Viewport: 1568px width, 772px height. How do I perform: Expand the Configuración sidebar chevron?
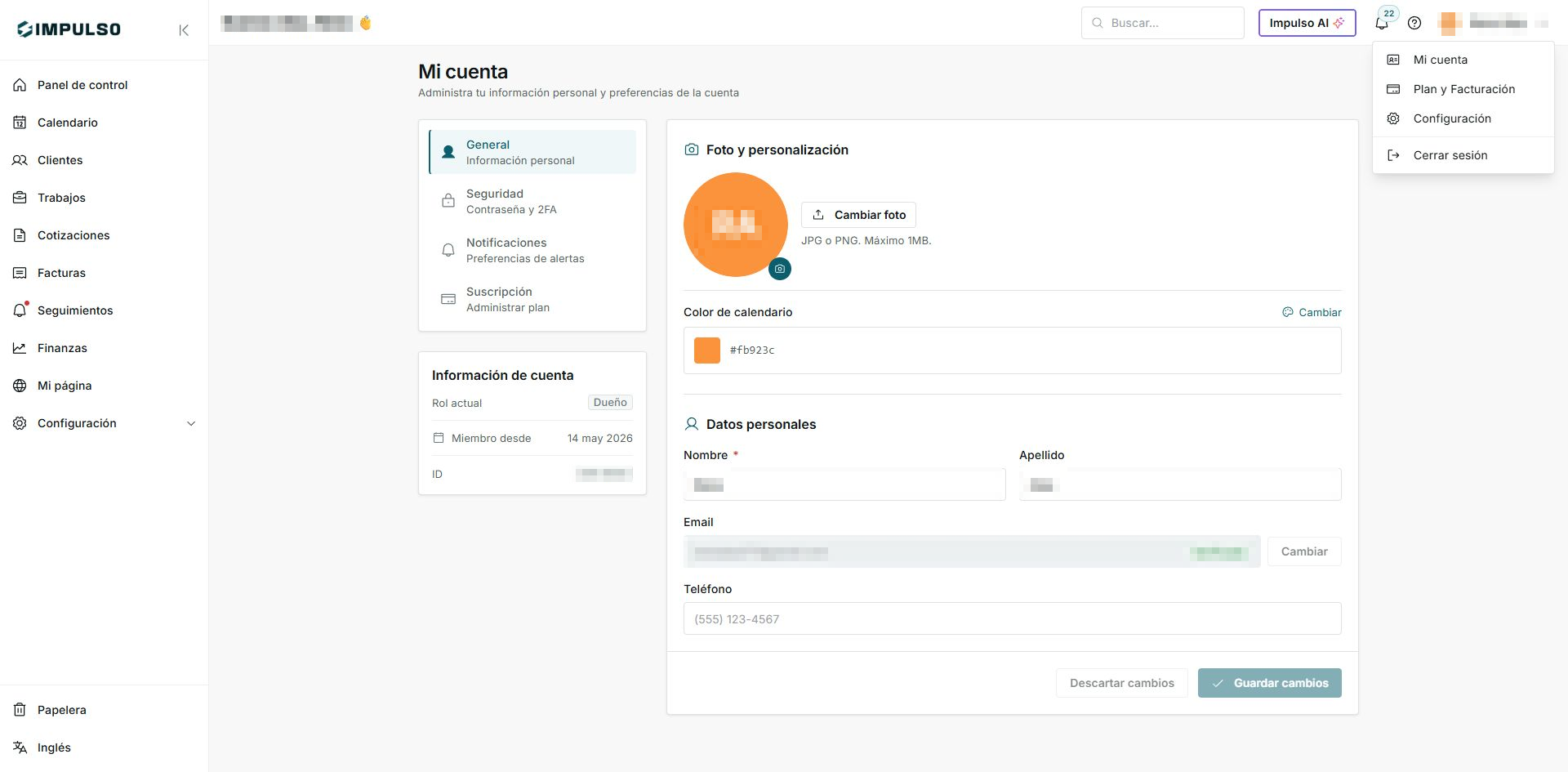(x=191, y=423)
